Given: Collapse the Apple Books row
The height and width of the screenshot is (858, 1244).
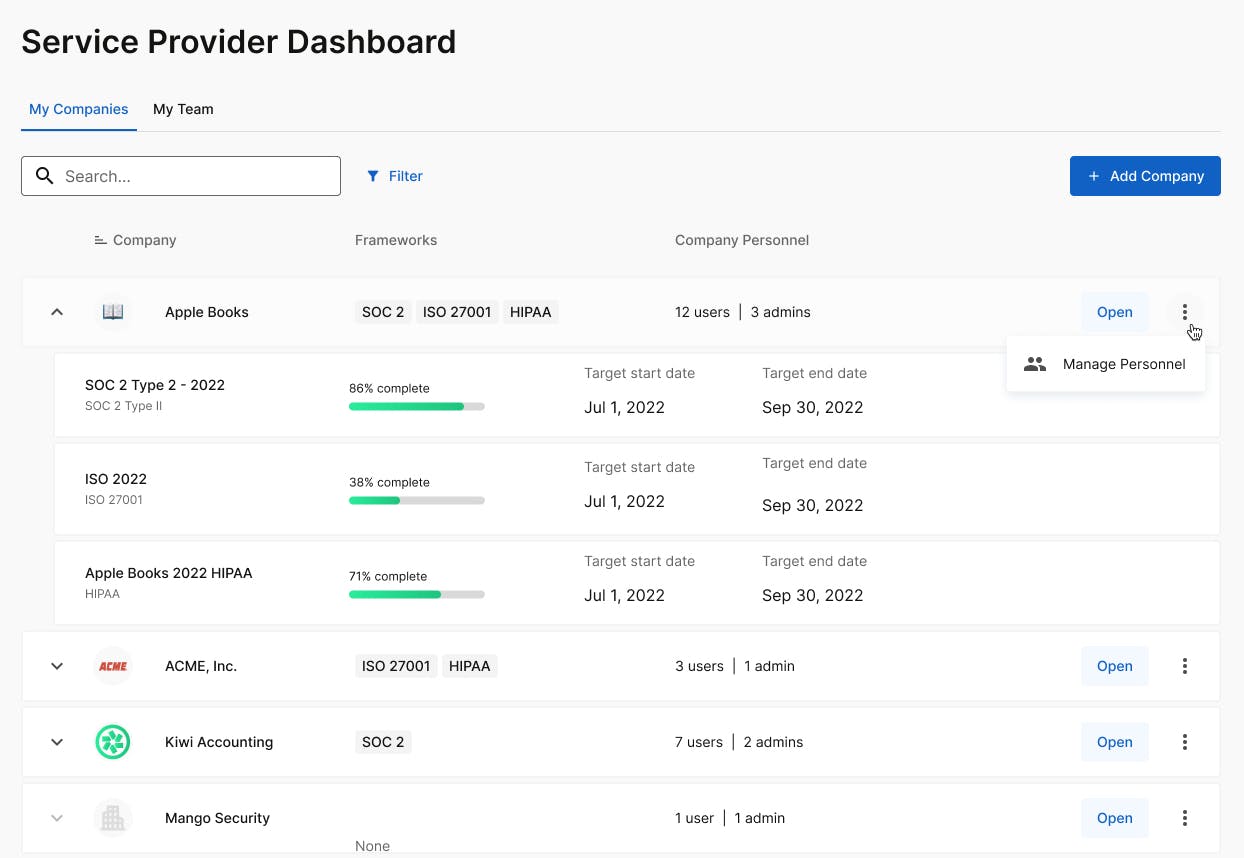Looking at the screenshot, I should coord(57,312).
